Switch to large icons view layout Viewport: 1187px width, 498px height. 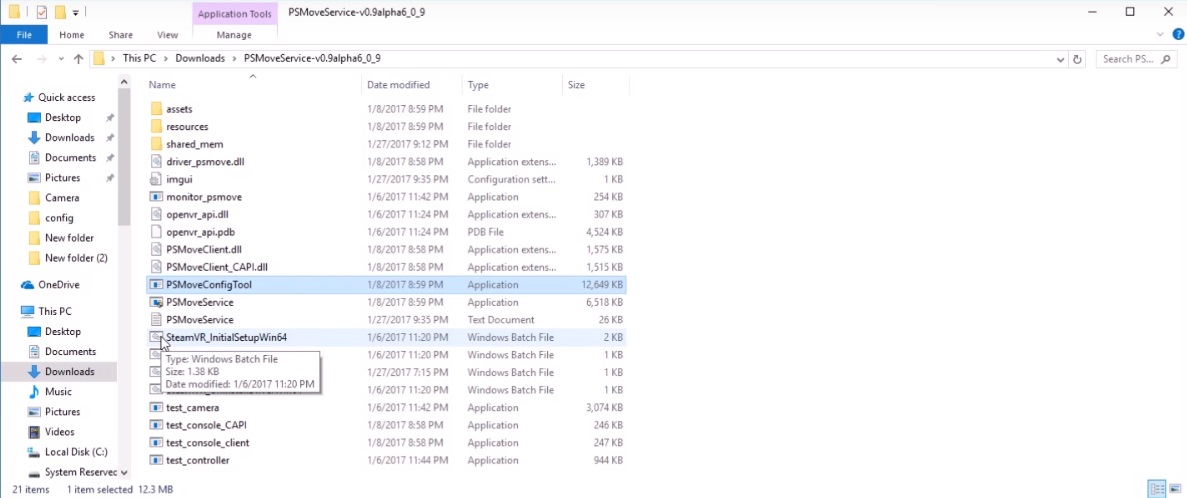[x=1173, y=488]
